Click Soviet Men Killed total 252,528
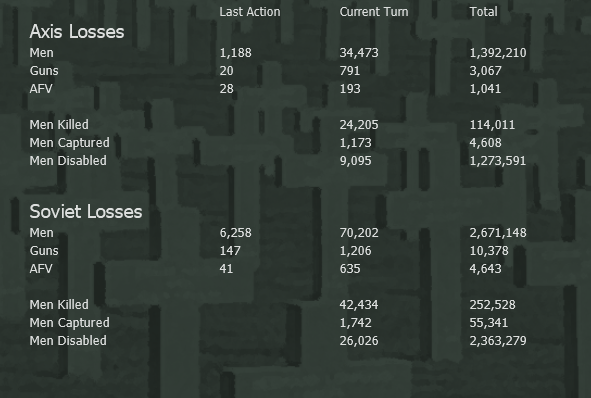The height and width of the screenshot is (398, 591). (x=492, y=305)
